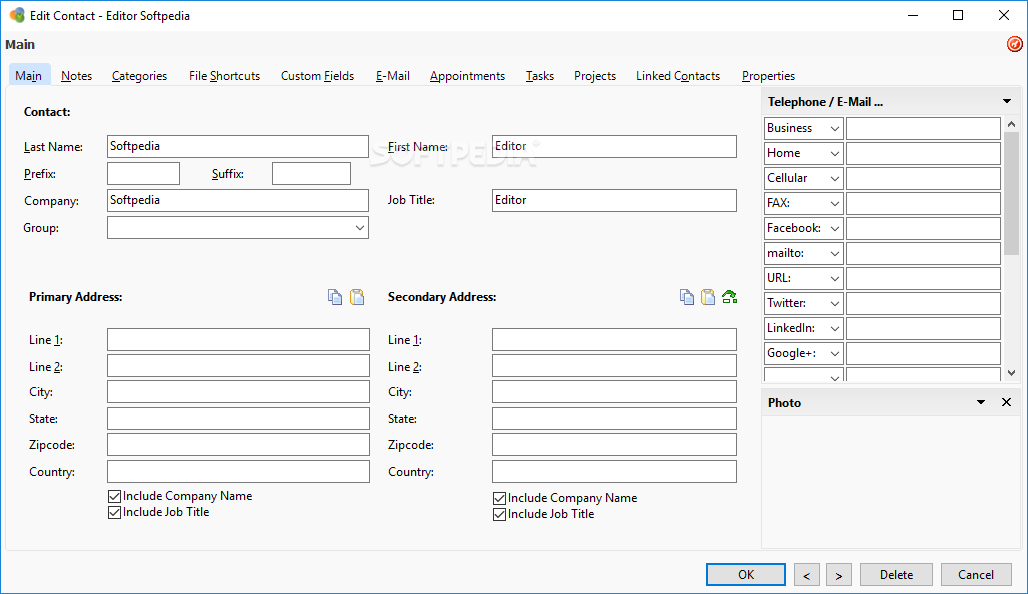
Task: Paste into the Secondary Address
Action: coord(708,297)
